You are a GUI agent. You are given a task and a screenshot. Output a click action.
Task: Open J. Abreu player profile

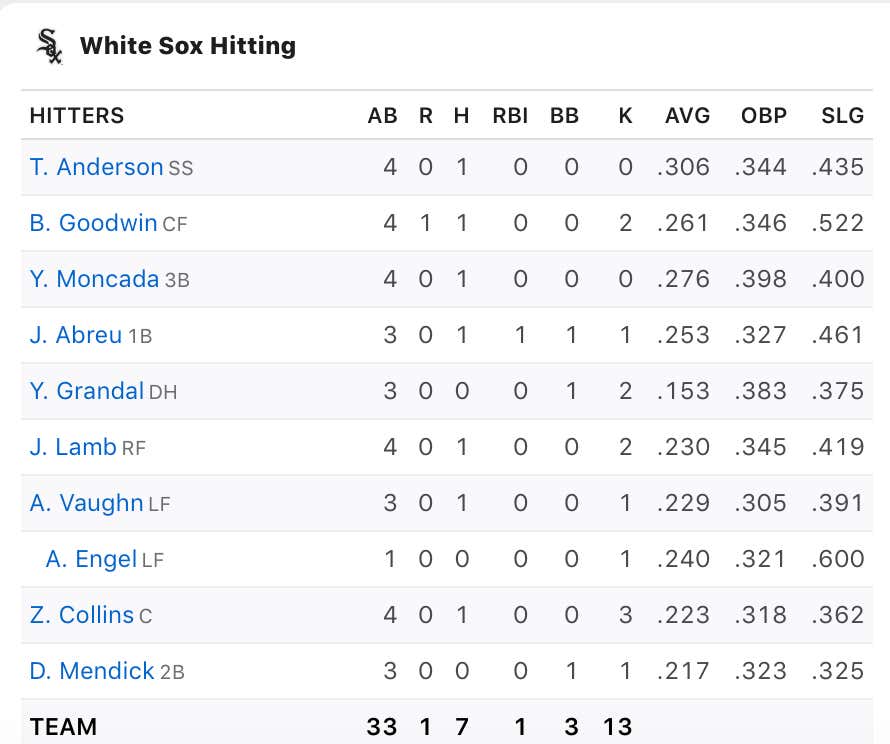(x=75, y=335)
